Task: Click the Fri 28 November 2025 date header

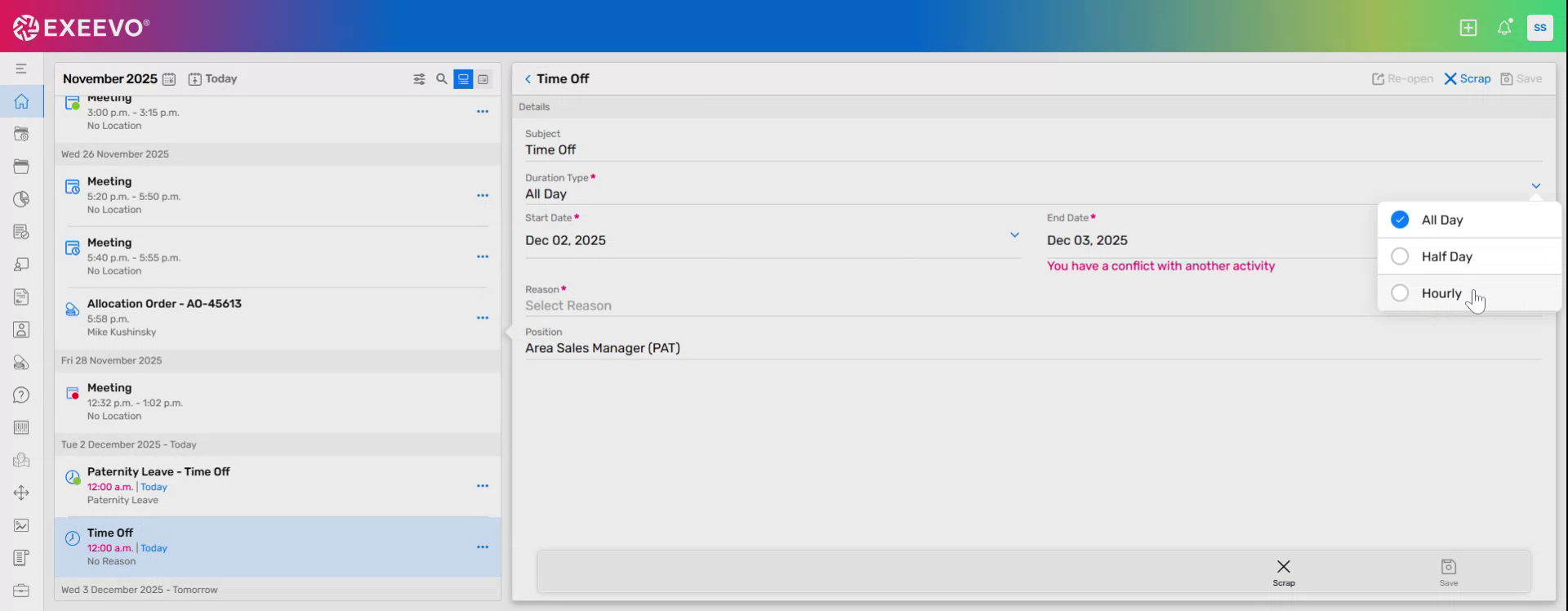Action: tap(278, 360)
